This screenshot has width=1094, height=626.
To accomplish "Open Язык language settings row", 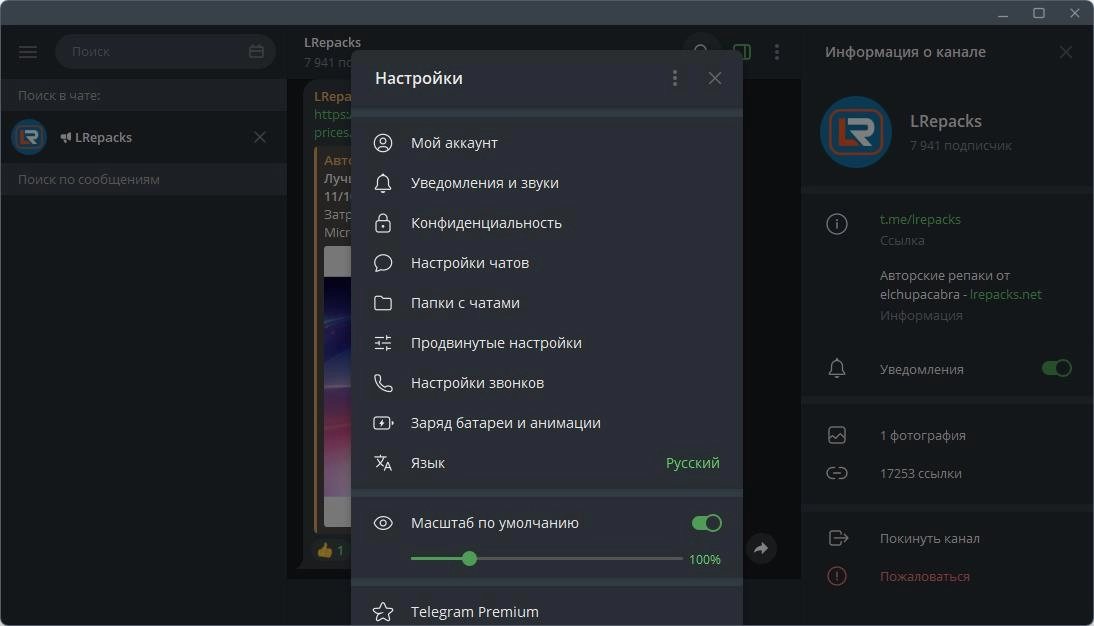I will pyautogui.click(x=546, y=463).
